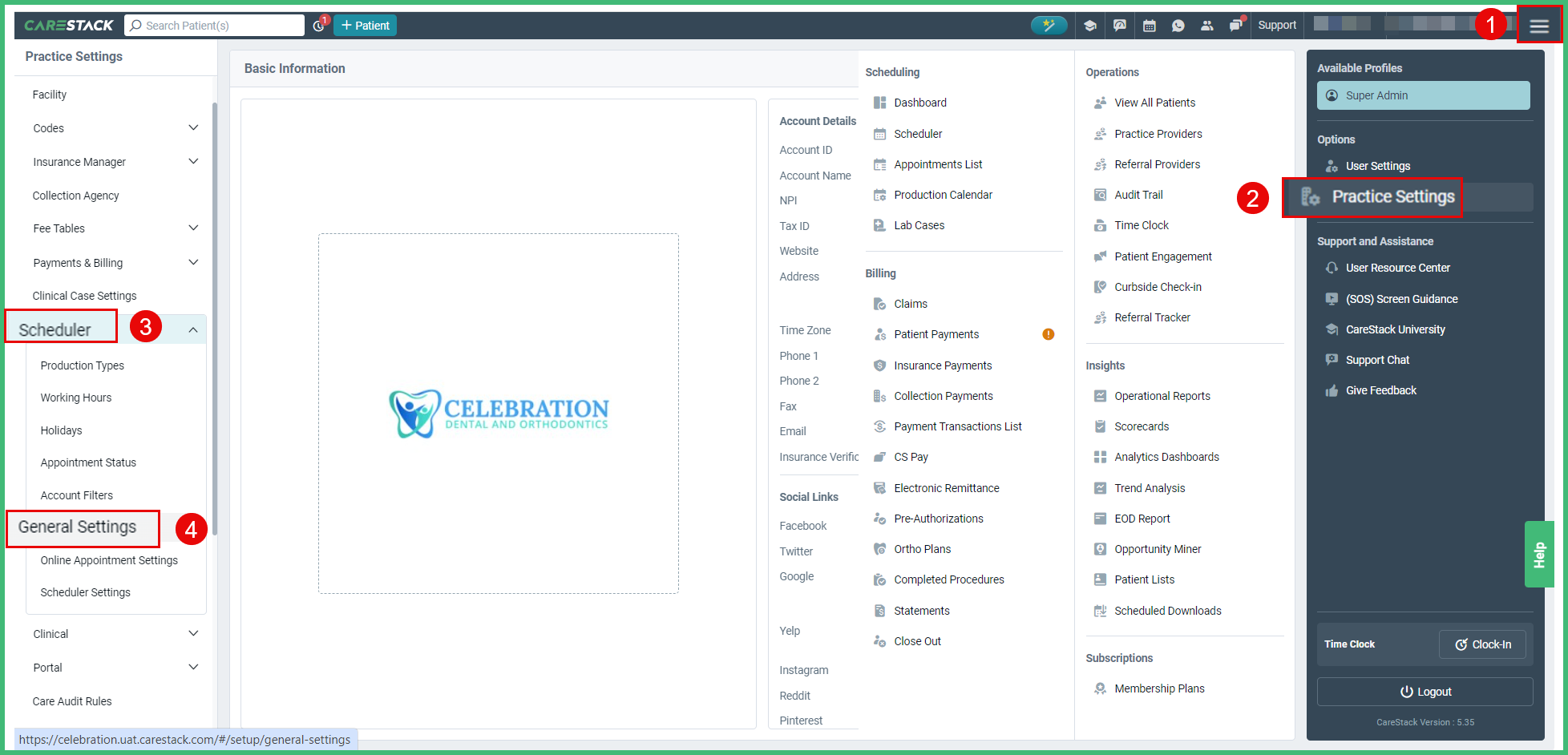Select the Scheduler icon under Scheduling
1568x755 pixels.
pyautogui.click(x=878, y=133)
